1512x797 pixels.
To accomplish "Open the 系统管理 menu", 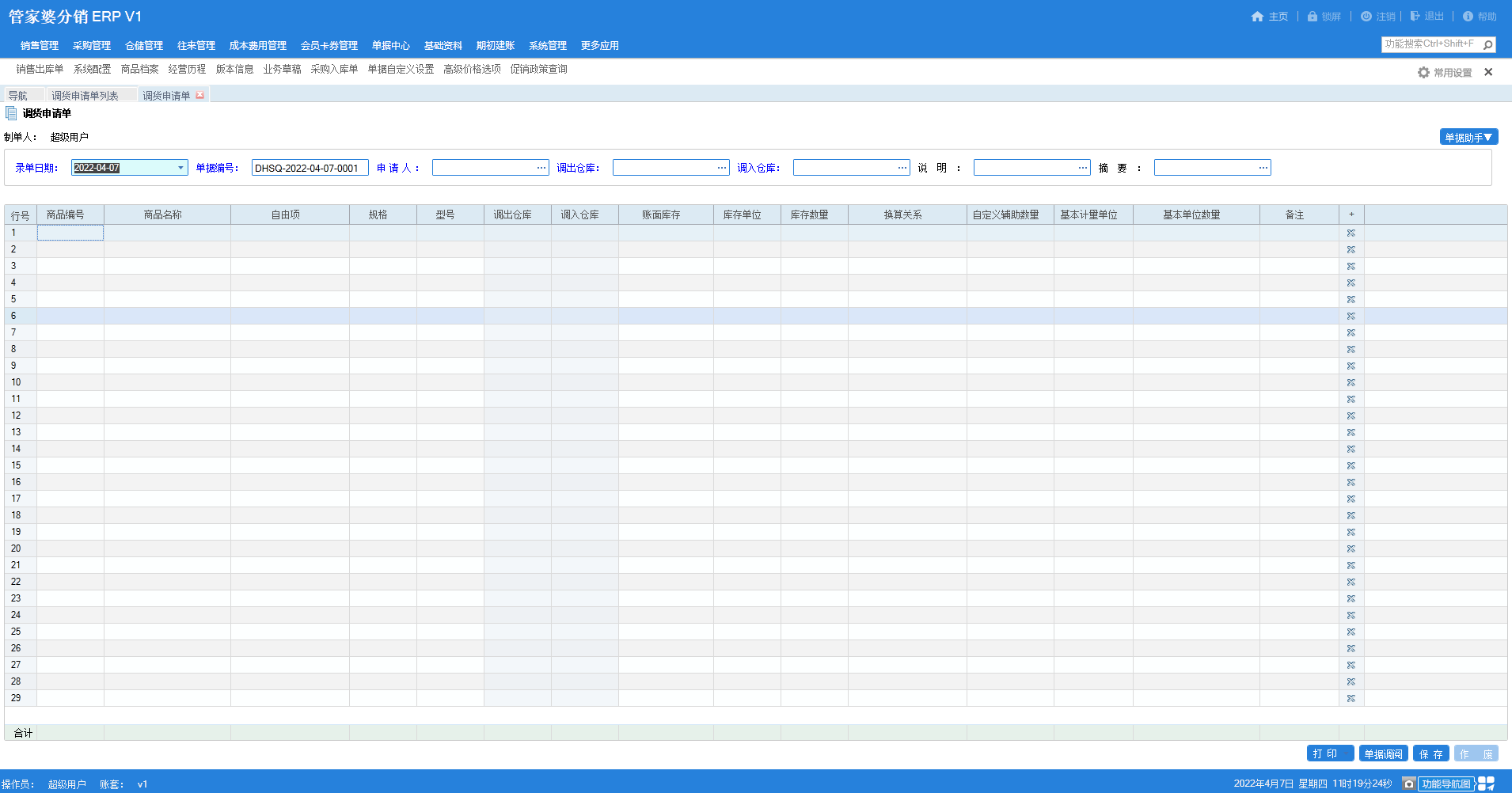I will [548, 46].
